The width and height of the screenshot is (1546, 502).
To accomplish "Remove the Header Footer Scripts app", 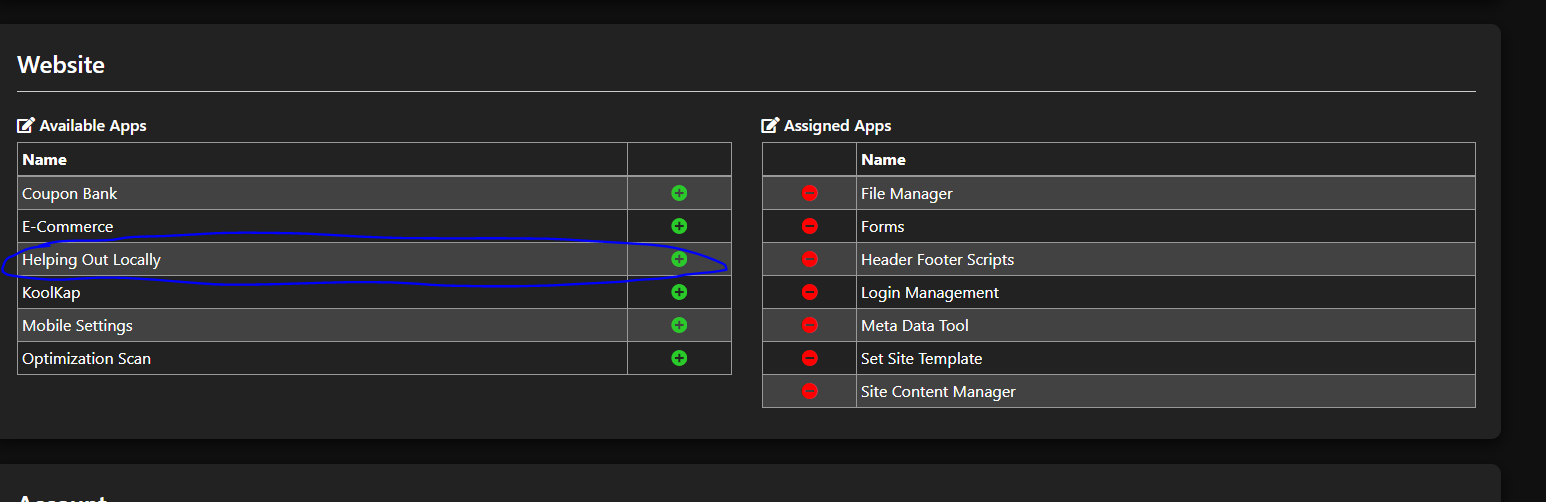I will [x=810, y=259].
